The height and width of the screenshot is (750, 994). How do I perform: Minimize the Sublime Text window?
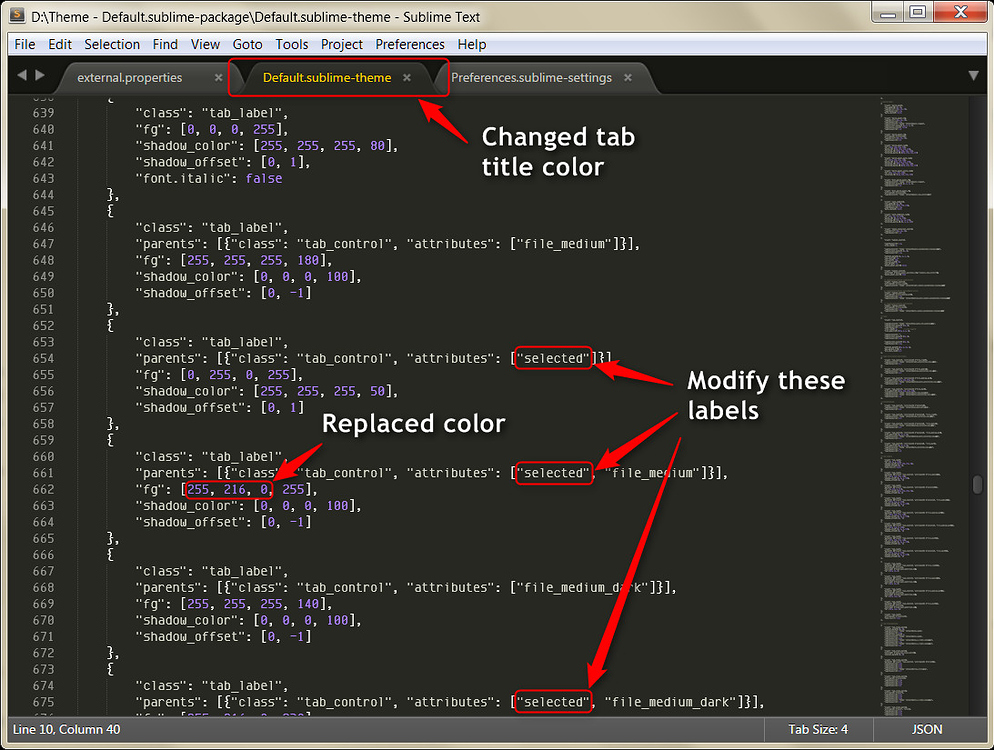click(x=888, y=13)
